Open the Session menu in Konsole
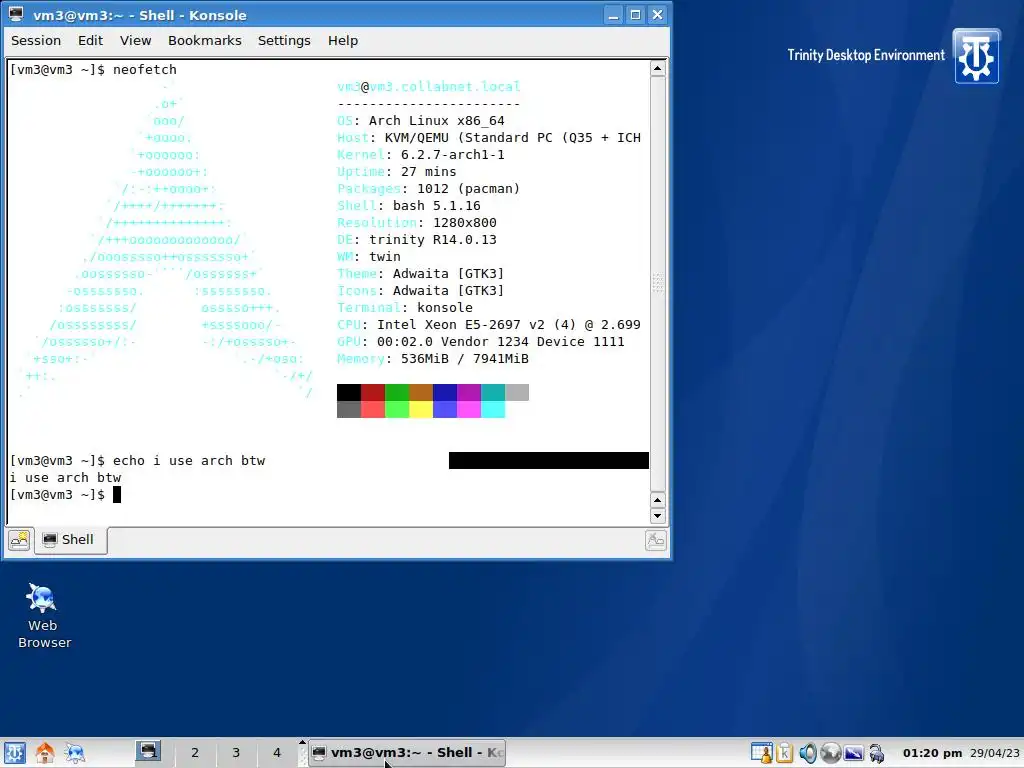1024x768 pixels. (36, 40)
